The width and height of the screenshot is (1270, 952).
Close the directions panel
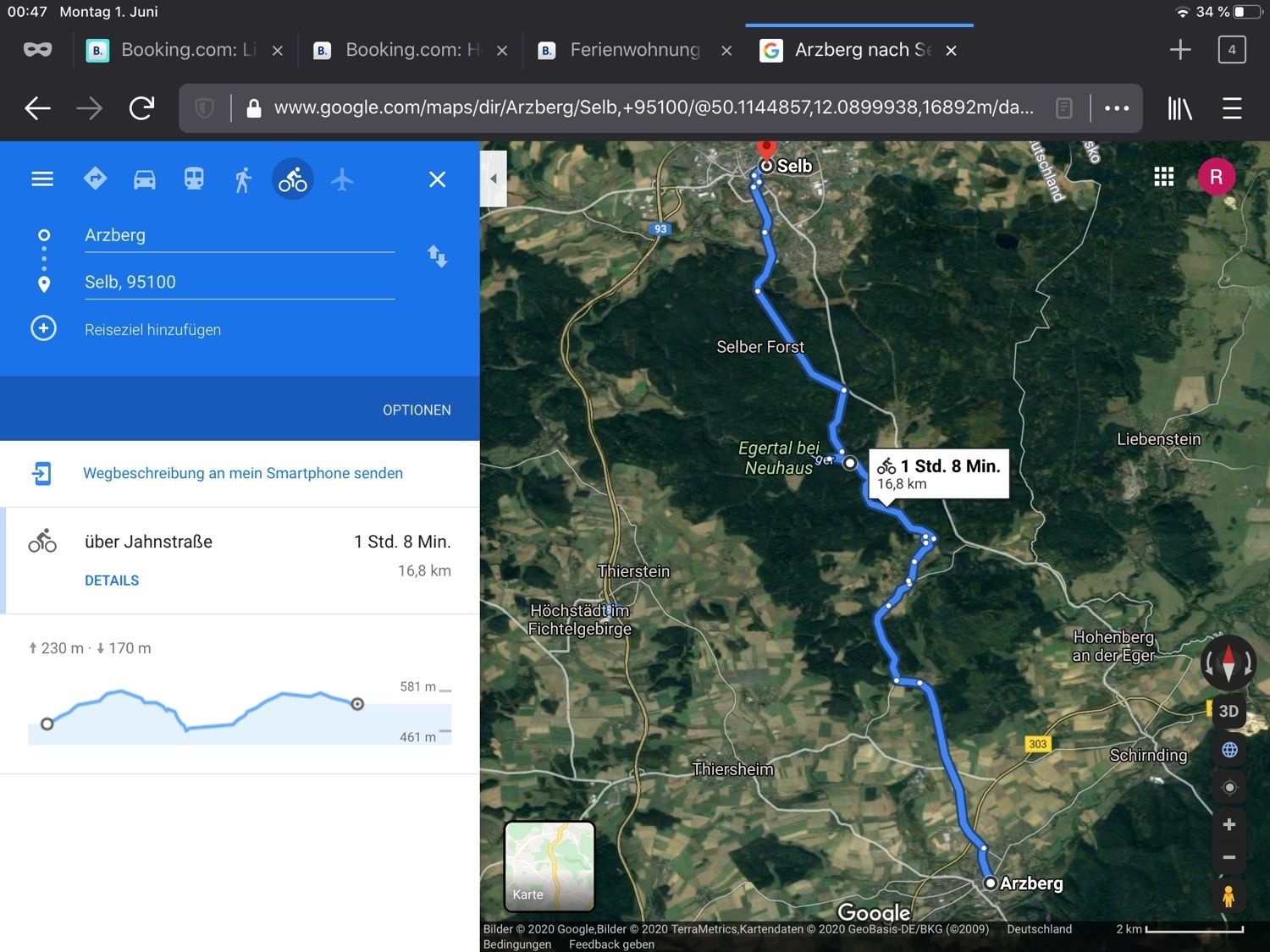[437, 179]
